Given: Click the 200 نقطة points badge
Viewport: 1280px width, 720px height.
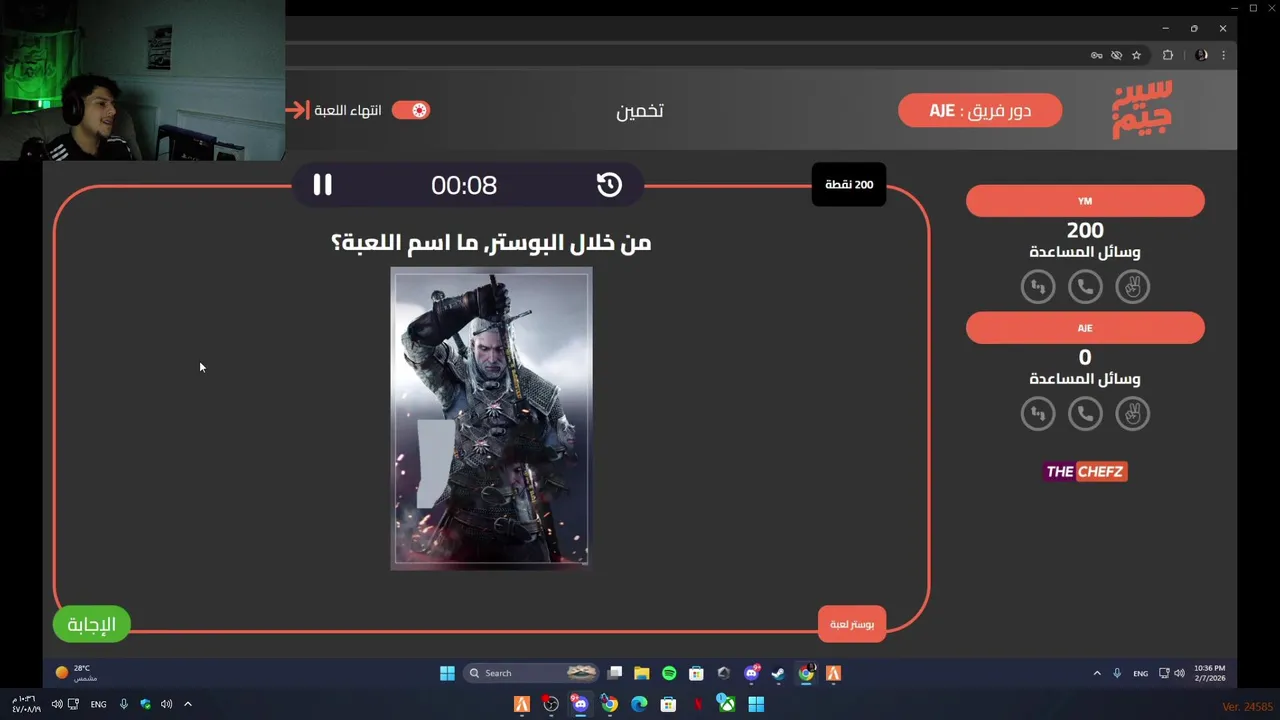Looking at the screenshot, I should 849,185.
